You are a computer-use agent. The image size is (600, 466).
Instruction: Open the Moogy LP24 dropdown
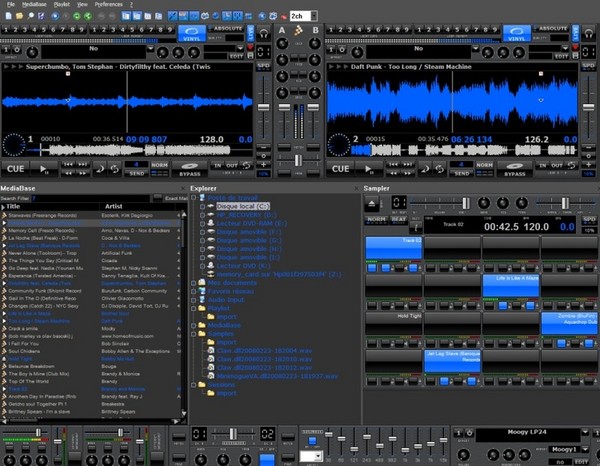(x=585, y=432)
